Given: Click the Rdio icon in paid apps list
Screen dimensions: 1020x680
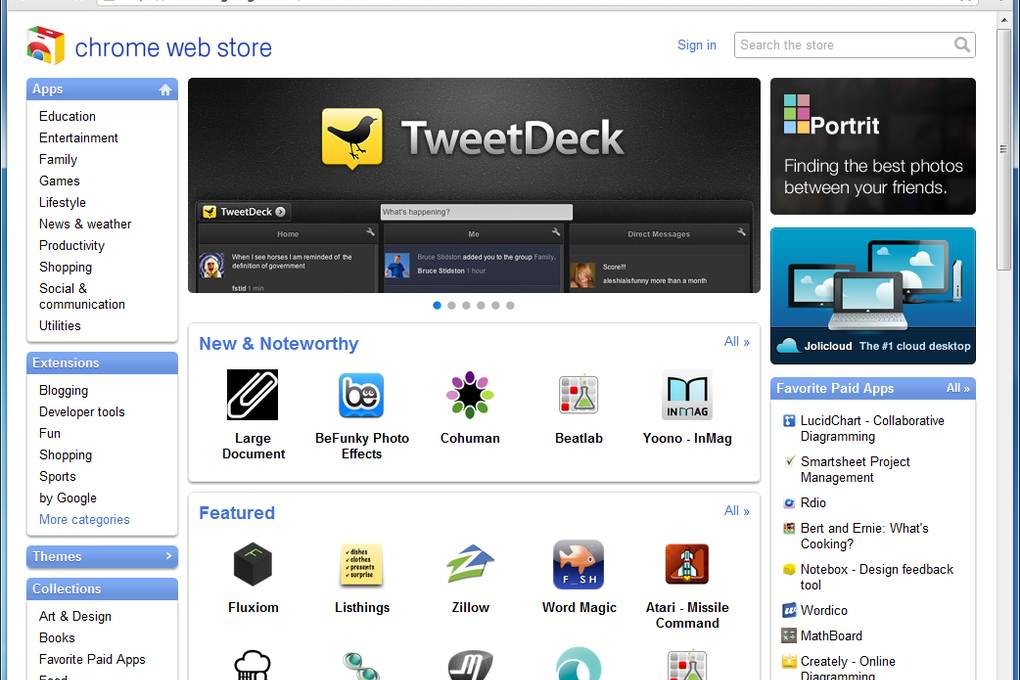Looking at the screenshot, I should coord(789,503).
